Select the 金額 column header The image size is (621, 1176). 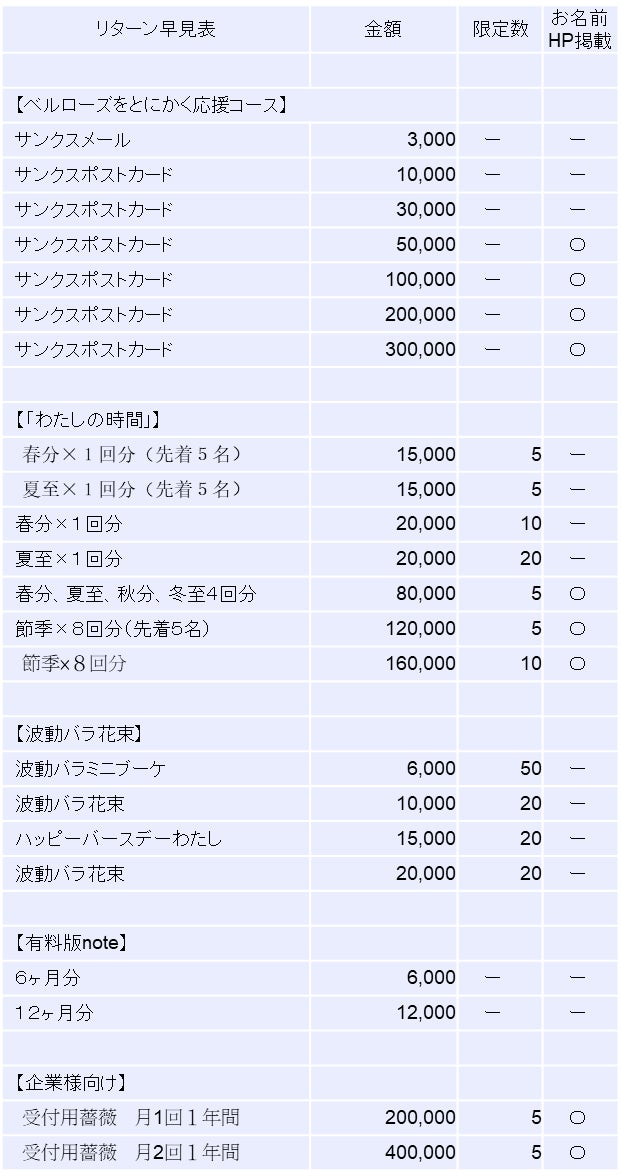pyautogui.click(x=383, y=29)
